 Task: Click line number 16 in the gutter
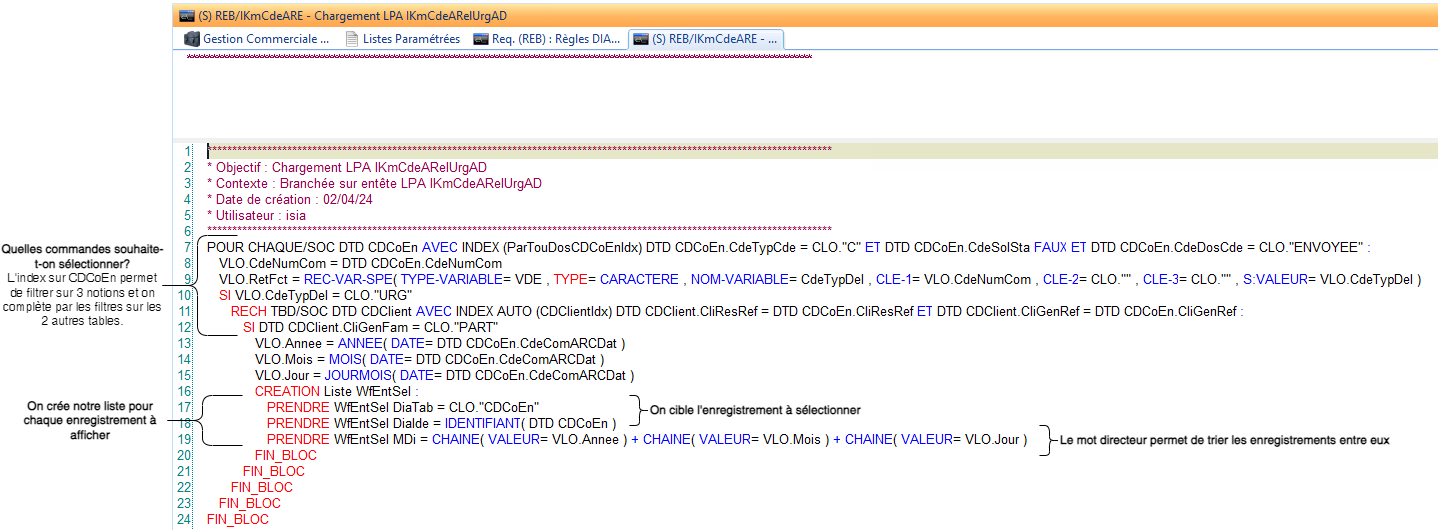pyautogui.click(x=184, y=391)
